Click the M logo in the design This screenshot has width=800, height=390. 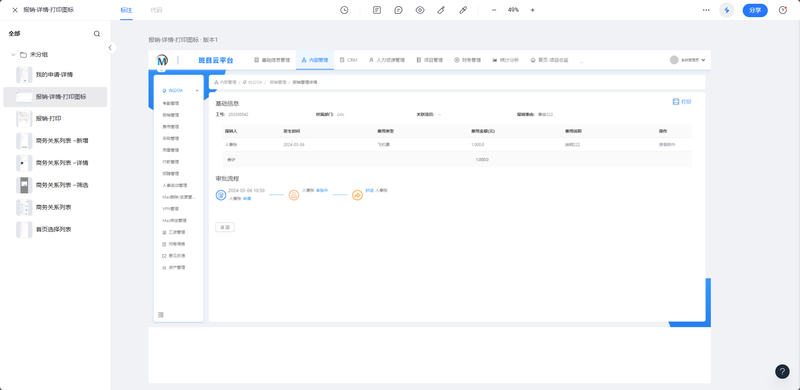pyautogui.click(x=162, y=60)
